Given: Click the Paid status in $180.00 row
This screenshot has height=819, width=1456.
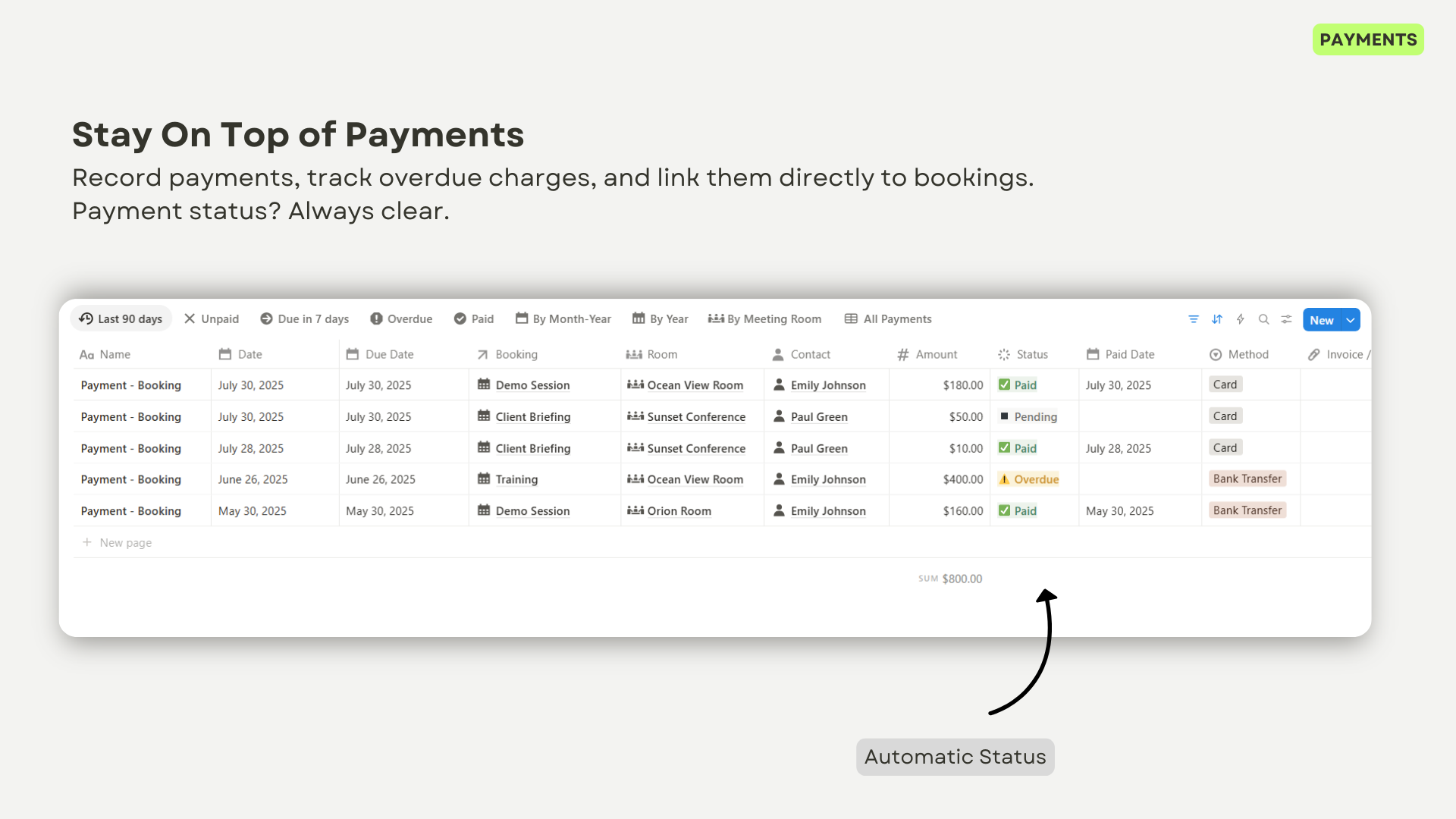Looking at the screenshot, I should (x=1018, y=385).
